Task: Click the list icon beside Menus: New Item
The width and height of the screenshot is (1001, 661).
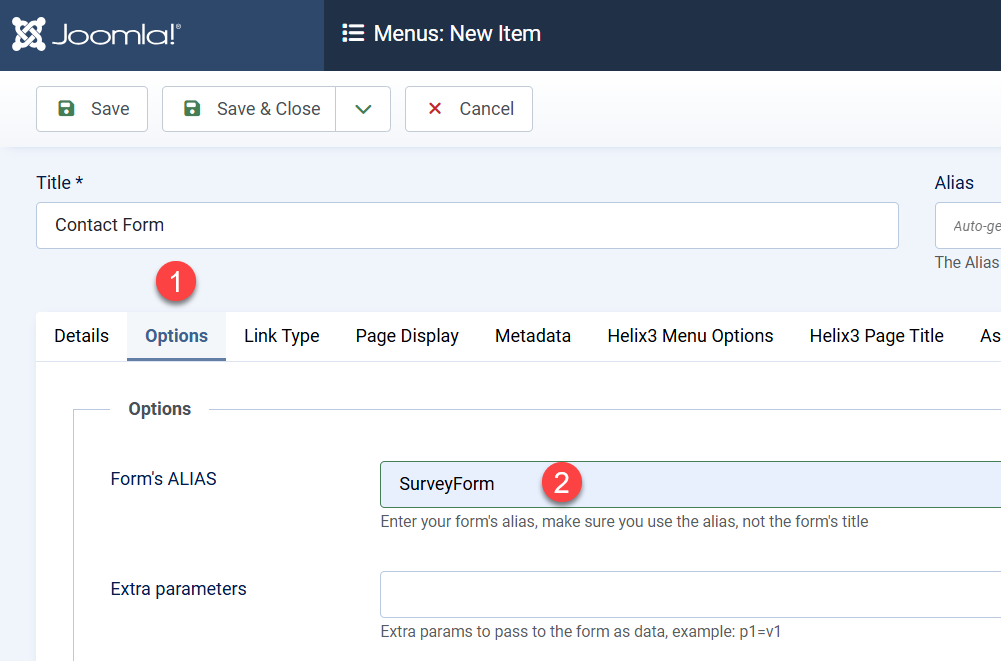Action: click(x=353, y=33)
